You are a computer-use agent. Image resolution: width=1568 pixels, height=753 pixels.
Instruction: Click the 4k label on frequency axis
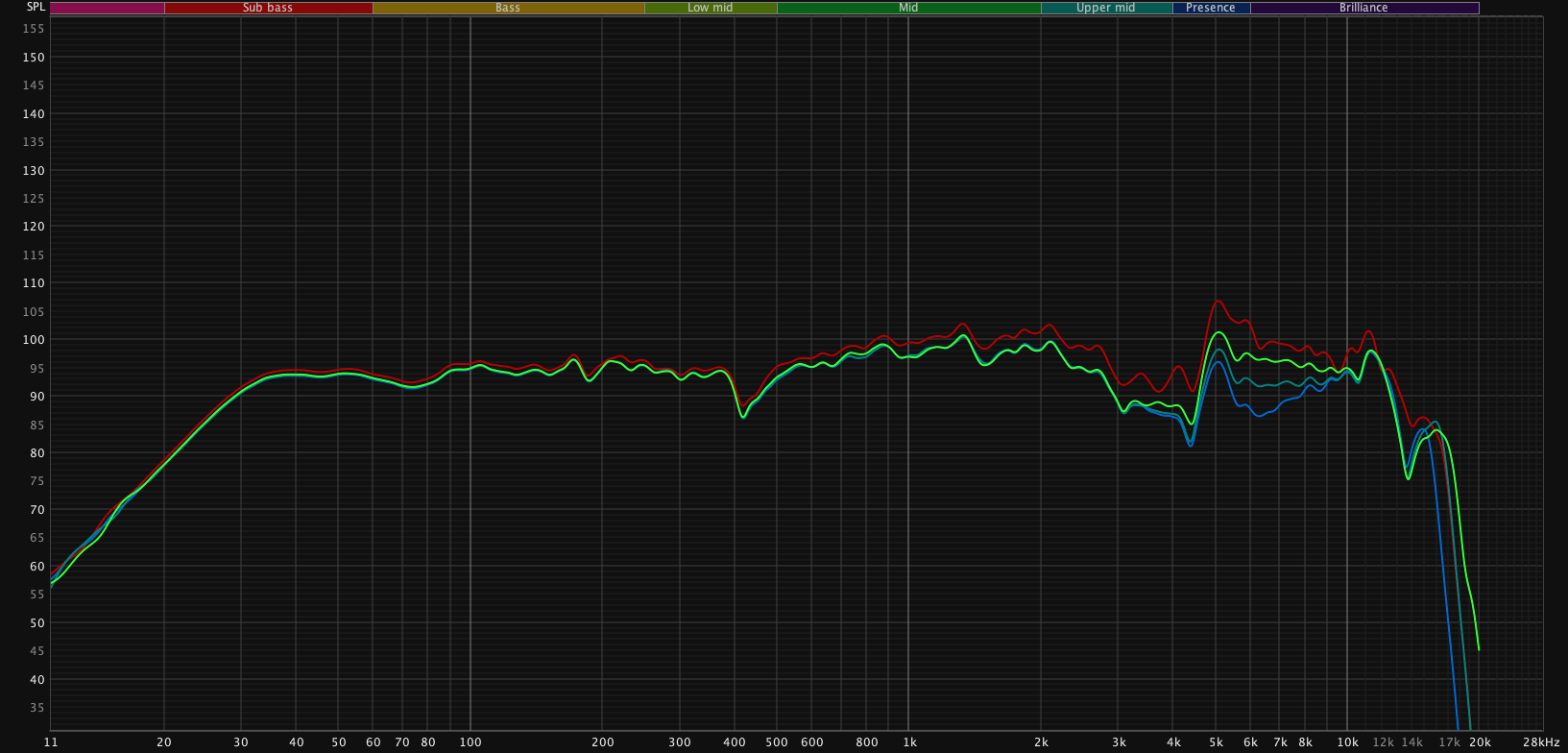pyautogui.click(x=1173, y=742)
